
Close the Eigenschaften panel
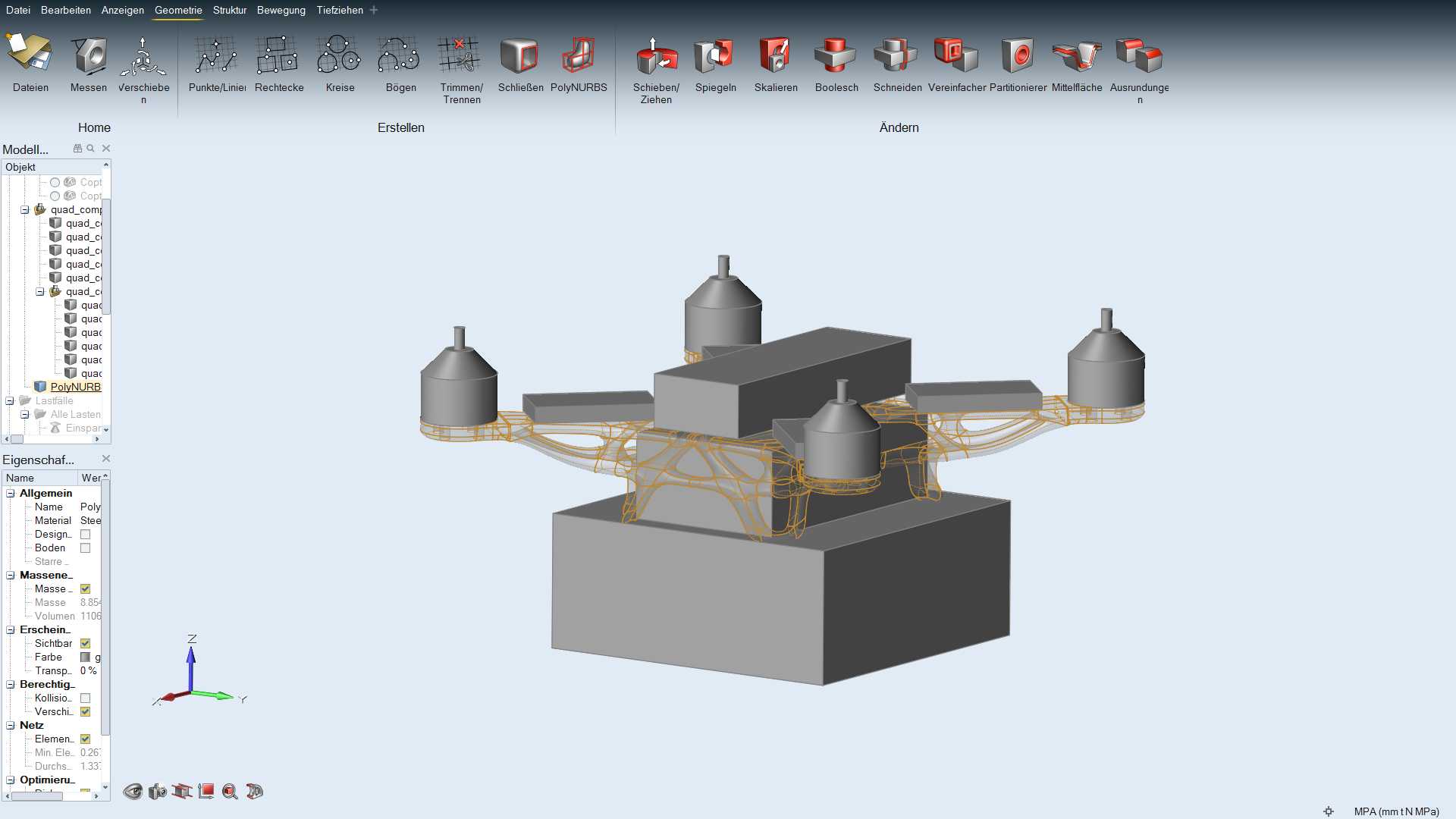[106, 459]
